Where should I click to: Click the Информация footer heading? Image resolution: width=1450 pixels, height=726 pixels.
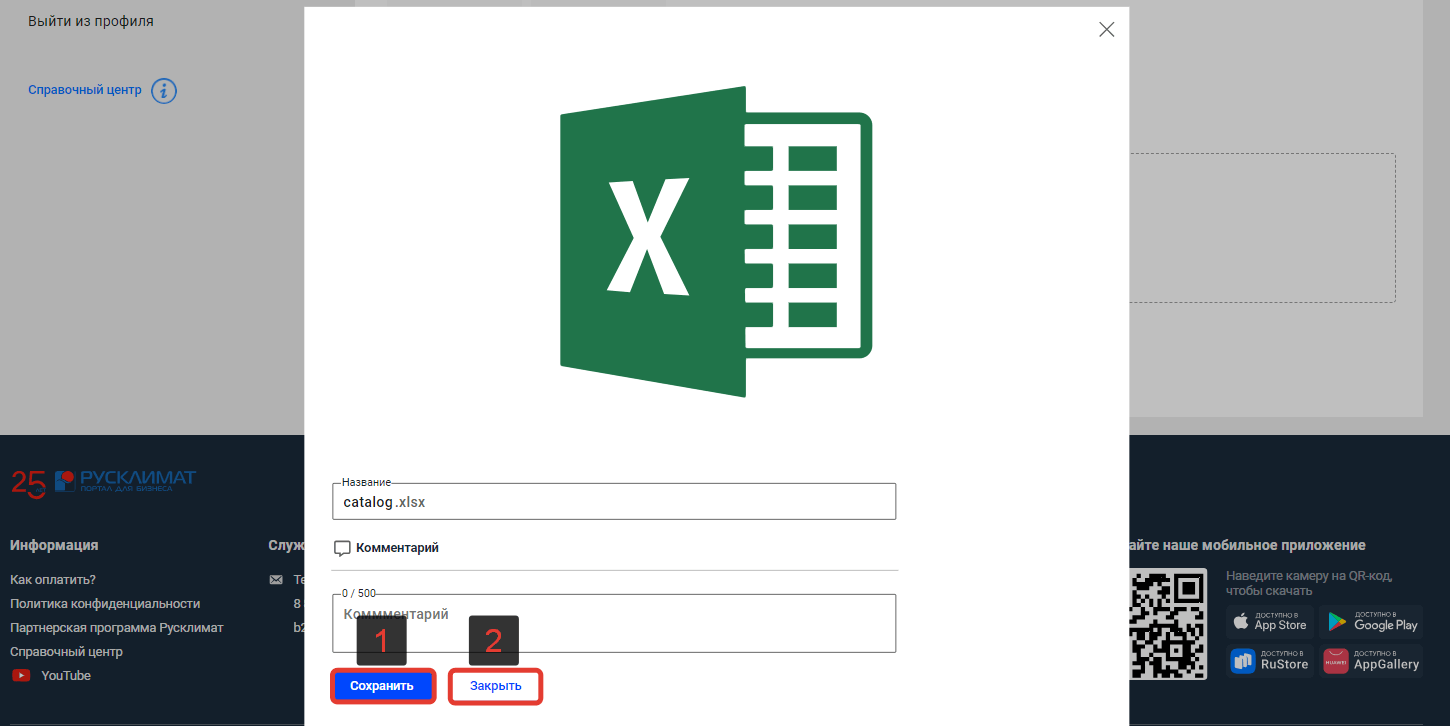(54, 545)
